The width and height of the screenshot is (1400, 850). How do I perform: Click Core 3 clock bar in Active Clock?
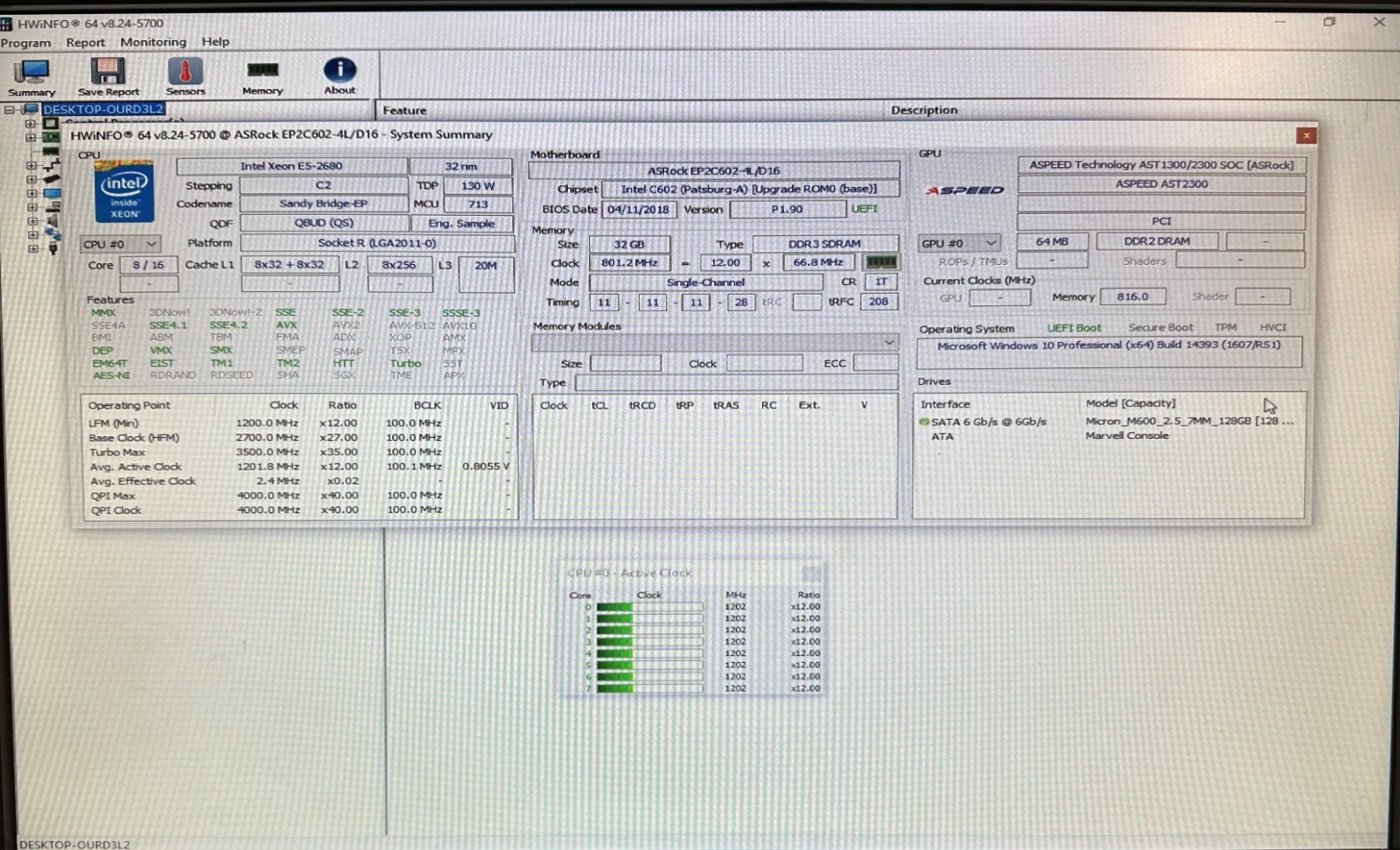(x=649, y=642)
